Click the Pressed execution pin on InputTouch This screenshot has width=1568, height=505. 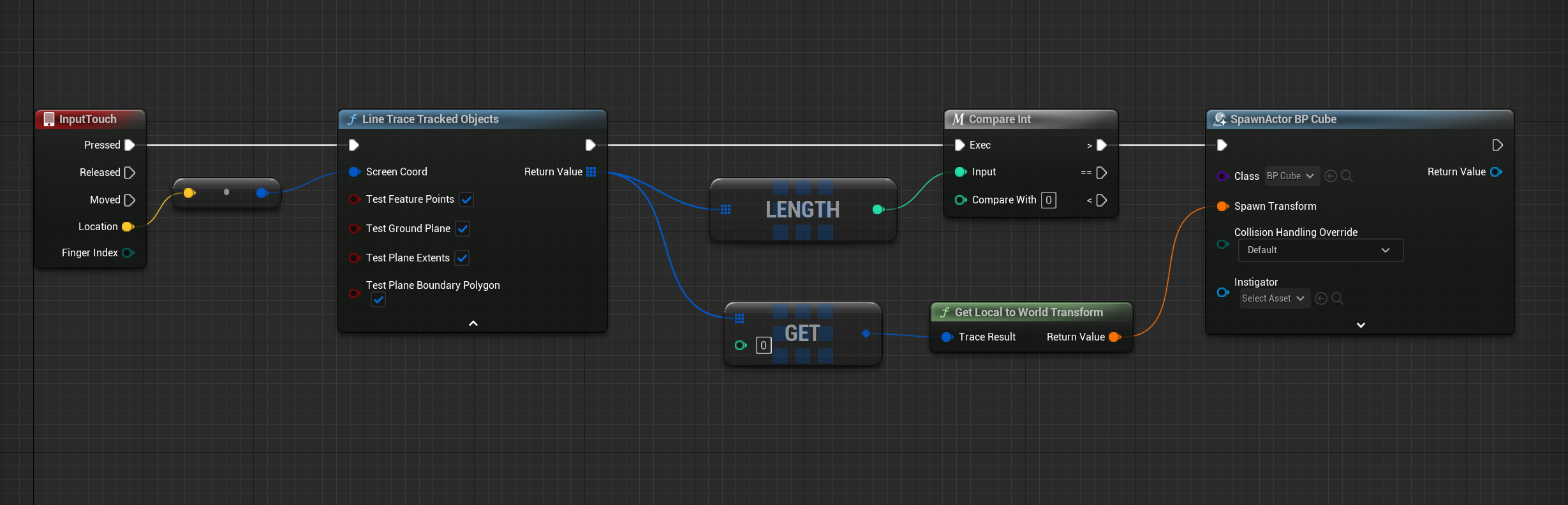[x=130, y=145]
